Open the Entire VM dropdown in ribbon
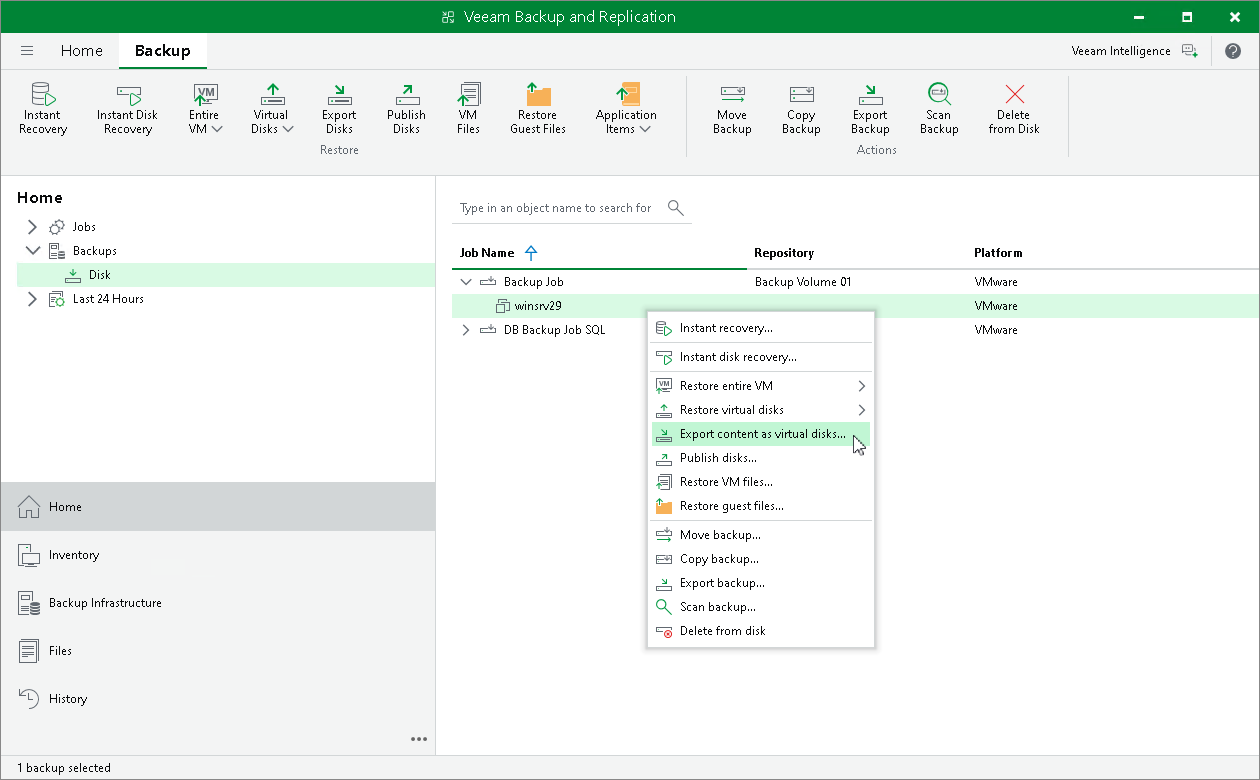Viewport: 1260px width, 780px height. pos(205,109)
